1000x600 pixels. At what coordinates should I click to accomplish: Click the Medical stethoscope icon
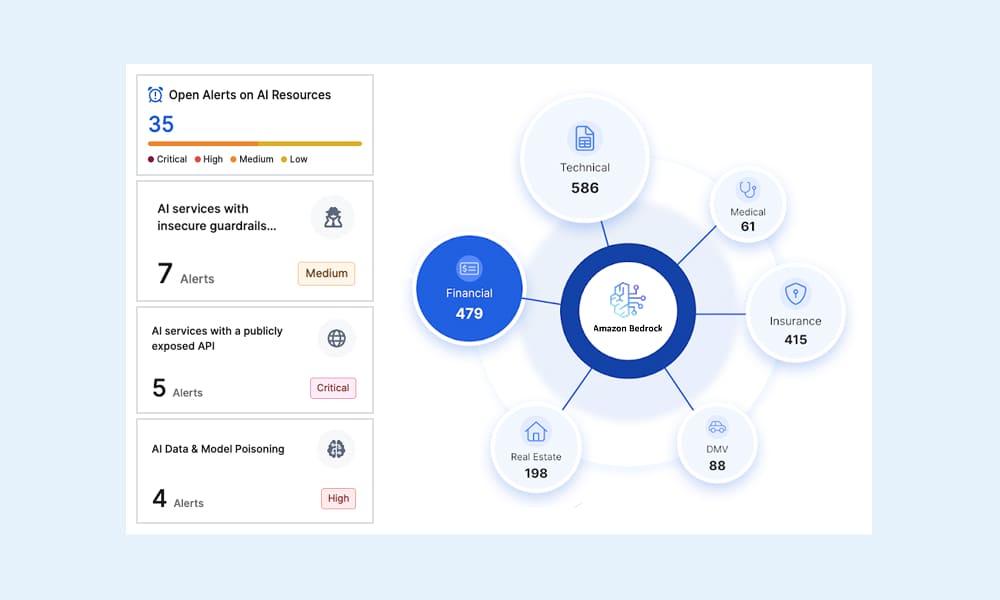click(747, 189)
